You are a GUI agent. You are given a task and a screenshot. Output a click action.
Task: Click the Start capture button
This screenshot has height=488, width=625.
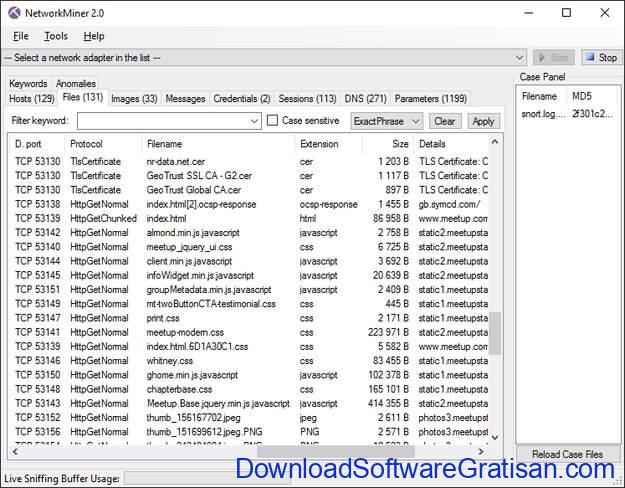554,58
